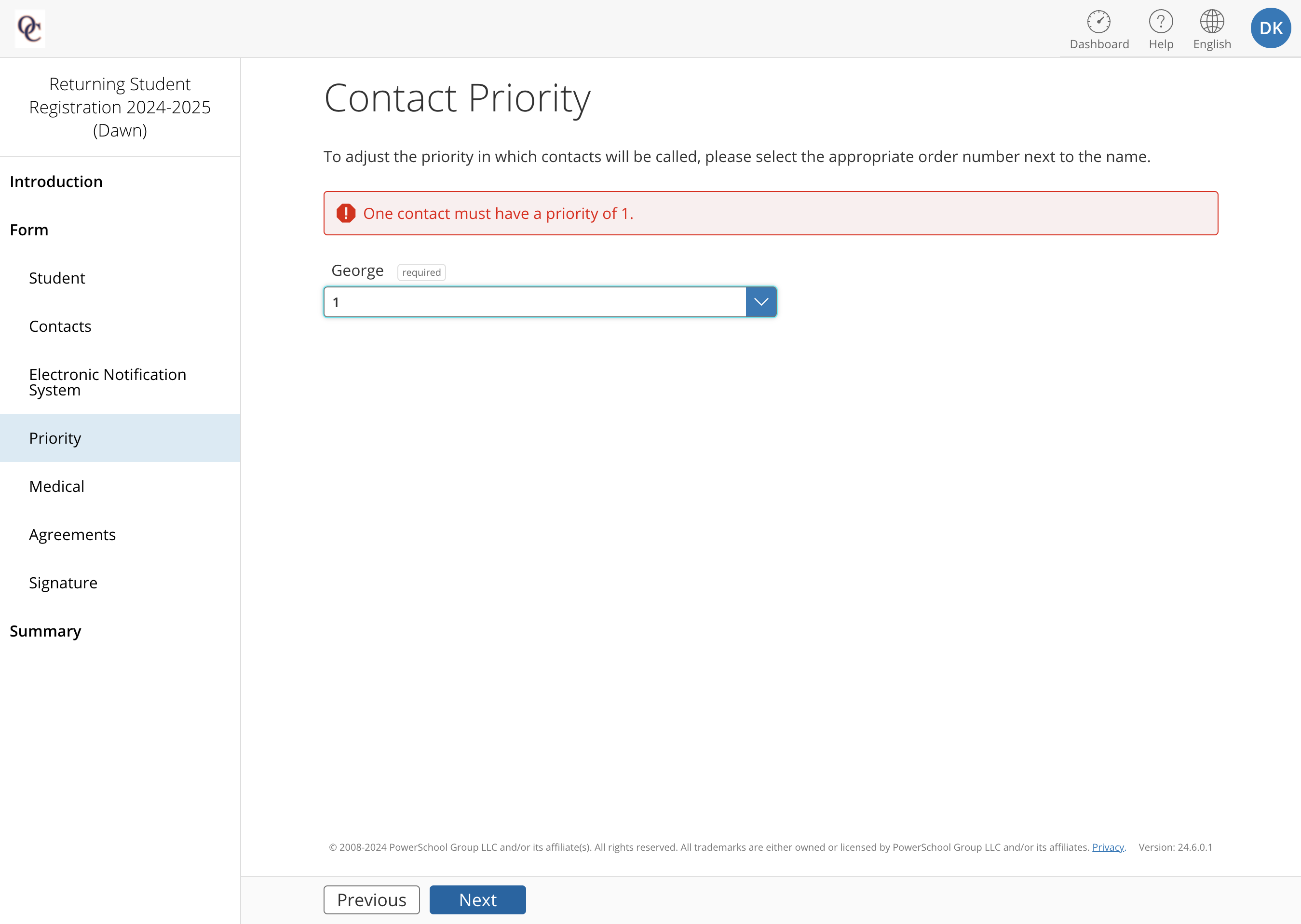Go to Introduction section
The image size is (1301, 924).
[56, 181]
